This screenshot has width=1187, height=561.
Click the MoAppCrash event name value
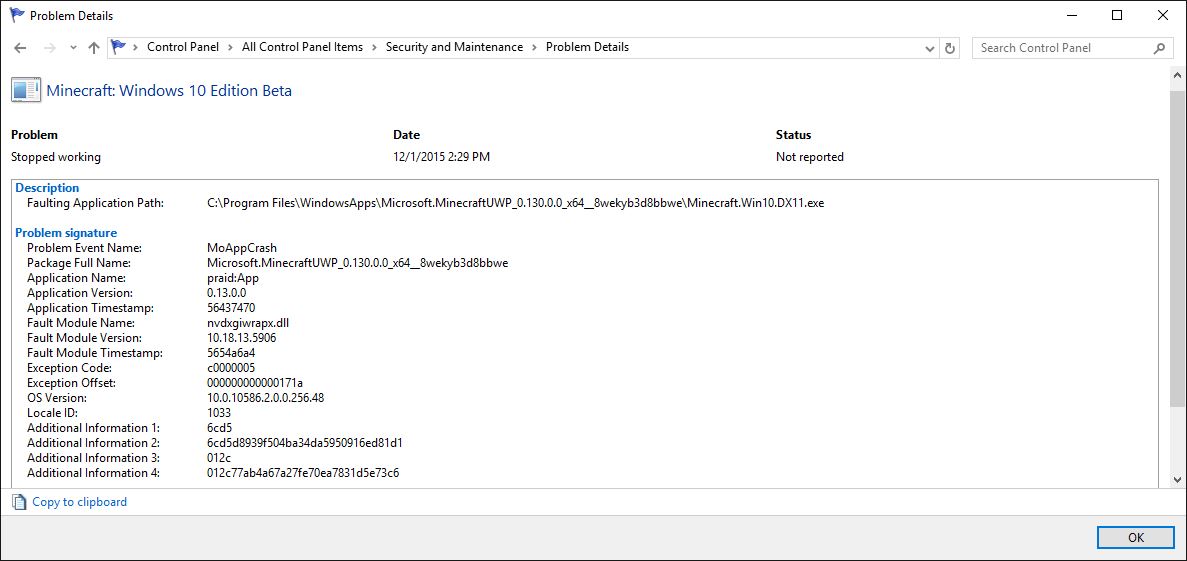click(x=241, y=248)
